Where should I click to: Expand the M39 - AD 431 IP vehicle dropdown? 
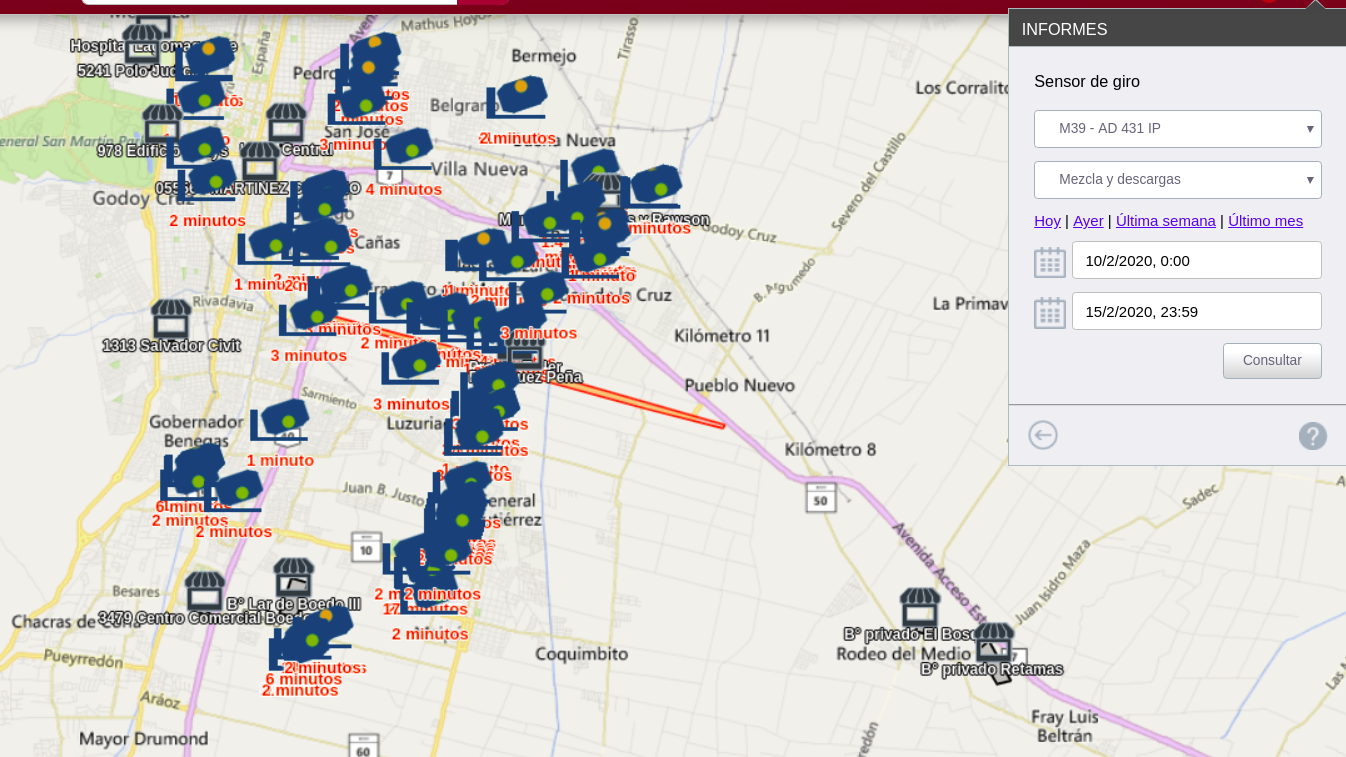[x=1177, y=129]
